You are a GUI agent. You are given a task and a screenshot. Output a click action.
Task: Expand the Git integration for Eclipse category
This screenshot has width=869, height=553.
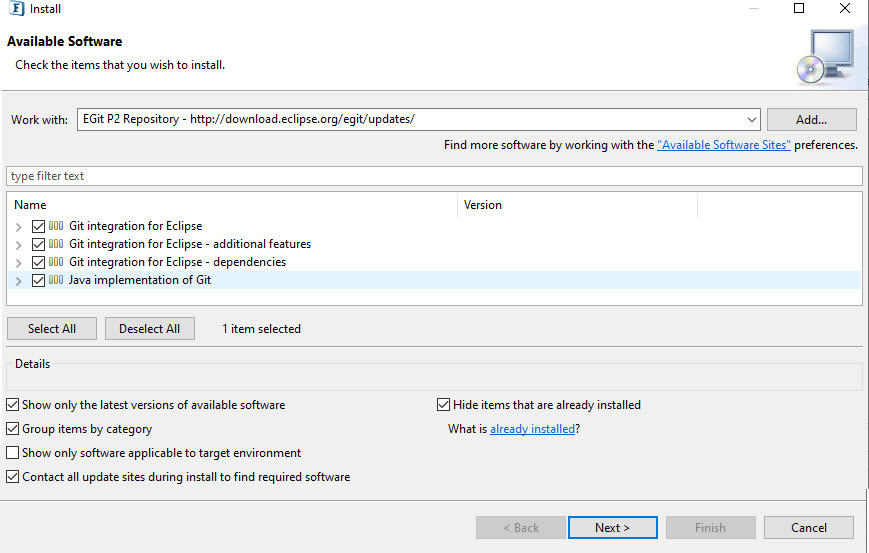[x=18, y=227]
